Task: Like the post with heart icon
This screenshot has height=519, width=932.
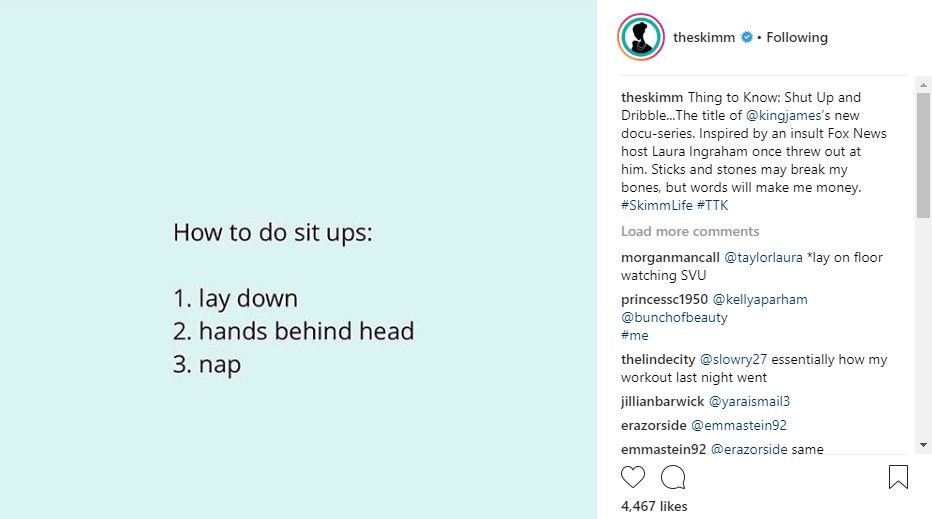Action: pos(632,477)
